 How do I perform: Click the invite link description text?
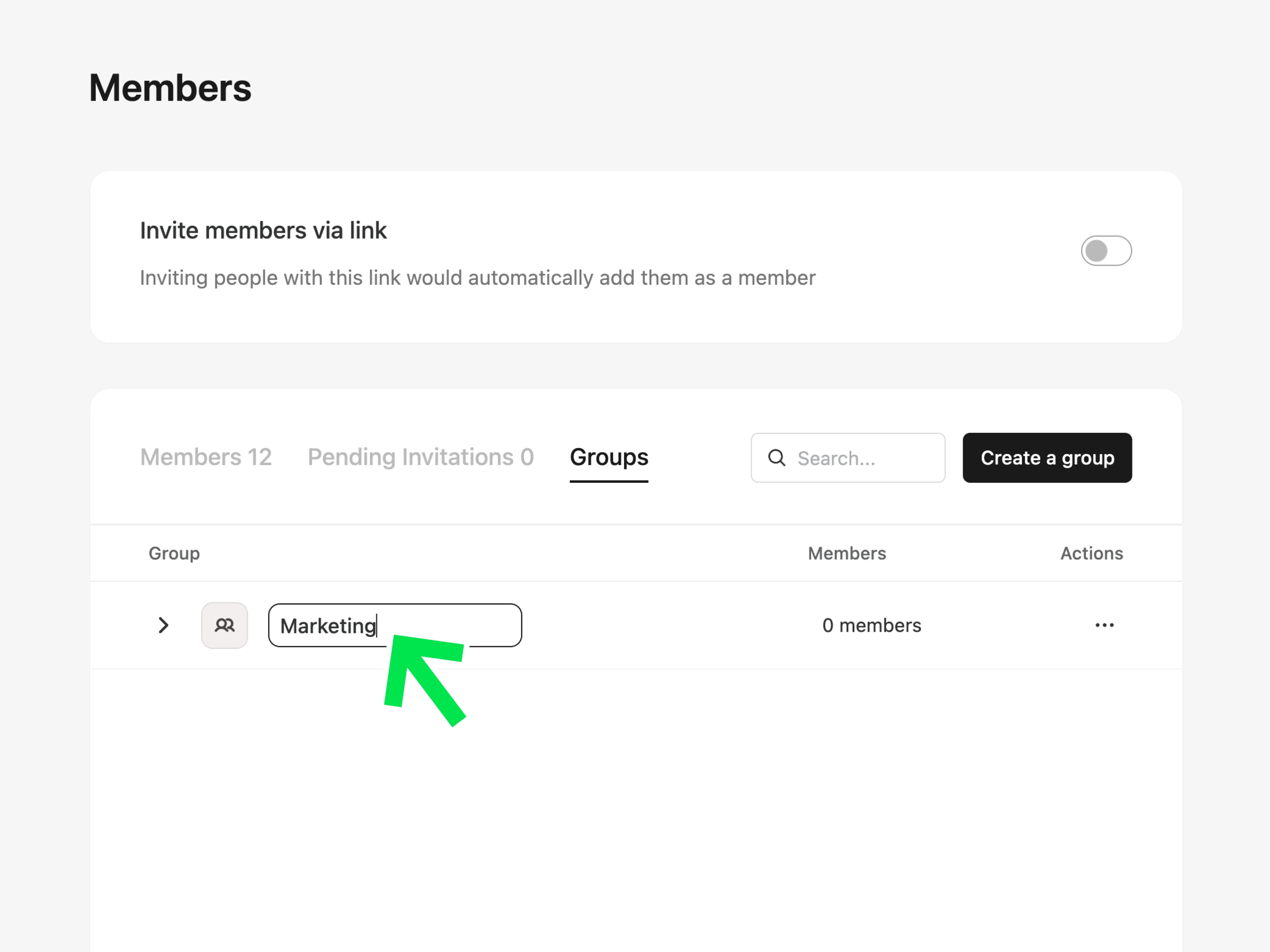pos(477,278)
